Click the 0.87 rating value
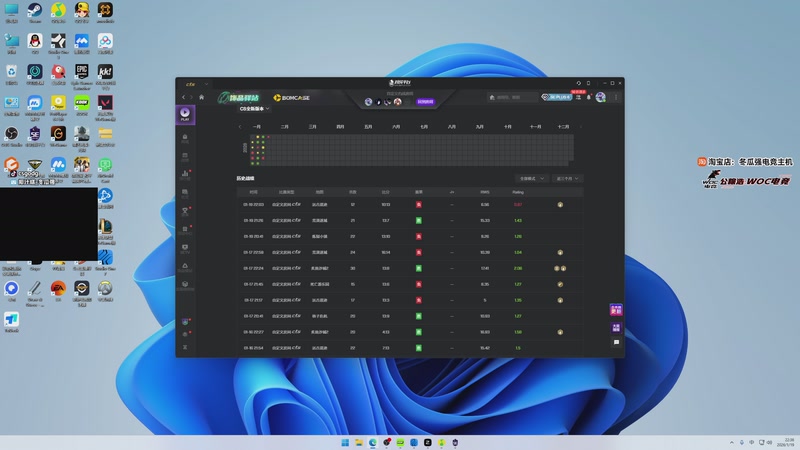The image size is (800, 450). point(518,205)
